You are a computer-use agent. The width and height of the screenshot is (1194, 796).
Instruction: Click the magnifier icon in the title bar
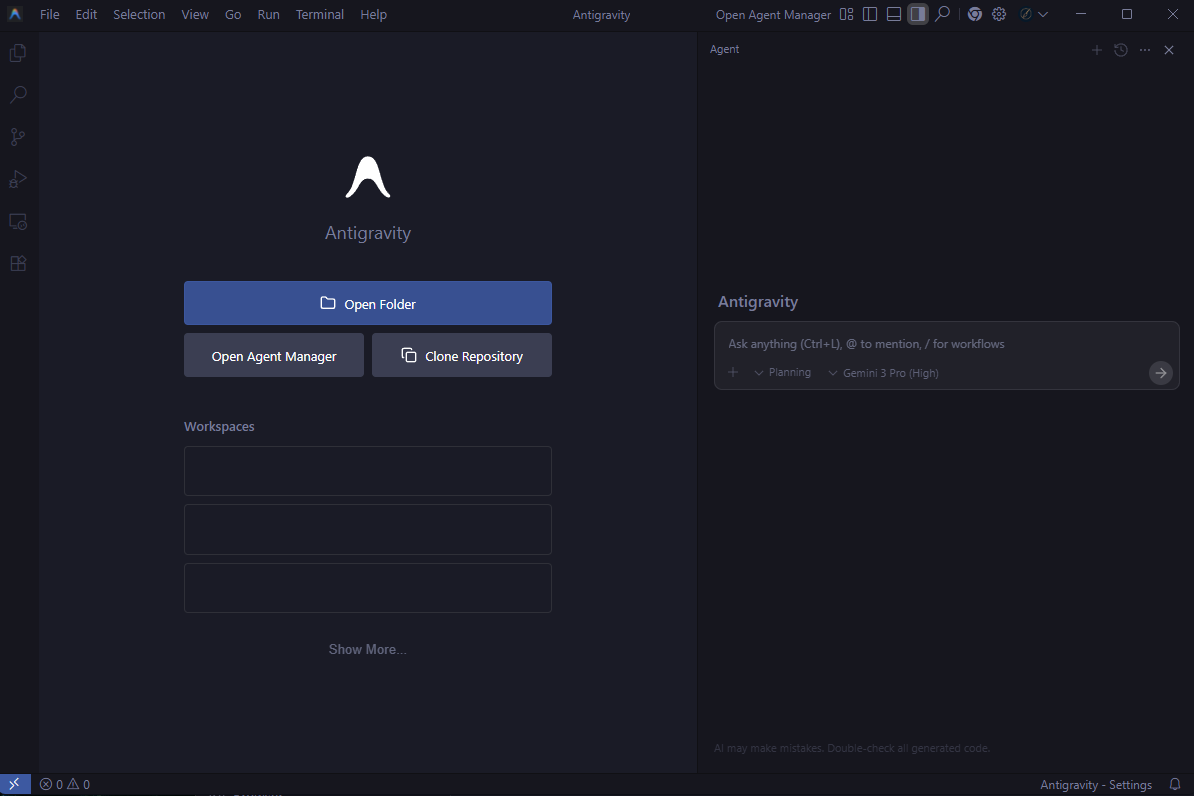point(943,14)
